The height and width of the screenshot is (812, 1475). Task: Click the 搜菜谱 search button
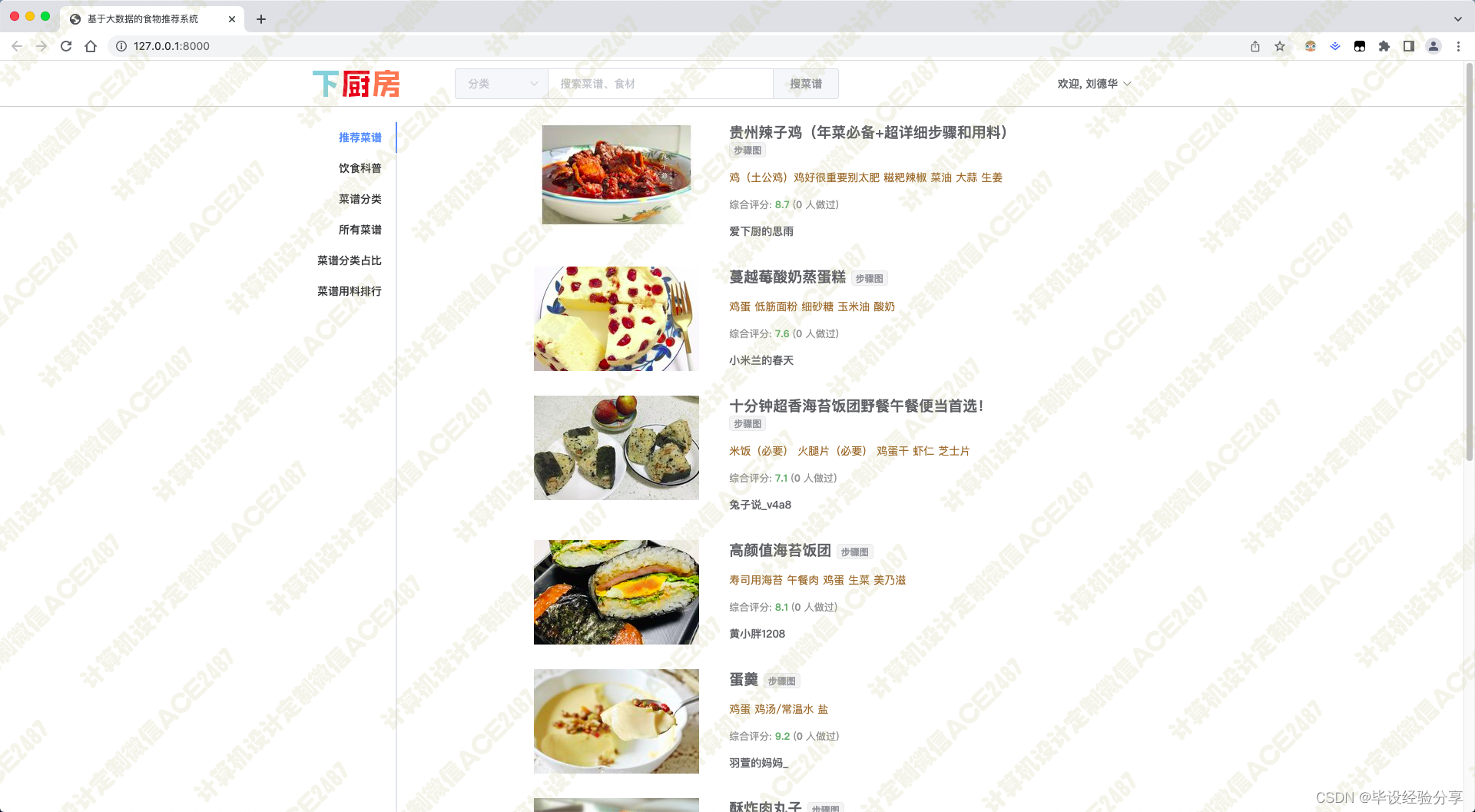[806, 84]
